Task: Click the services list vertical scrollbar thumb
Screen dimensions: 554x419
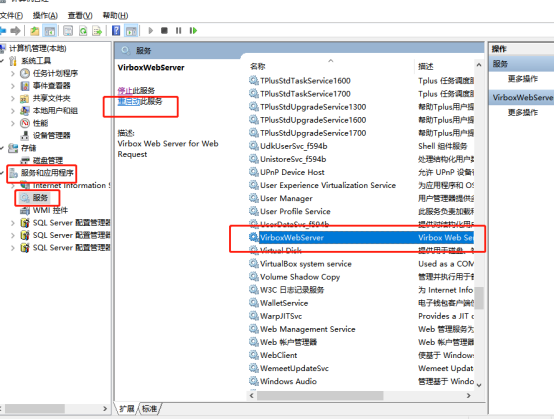Action: pos(479,298)
